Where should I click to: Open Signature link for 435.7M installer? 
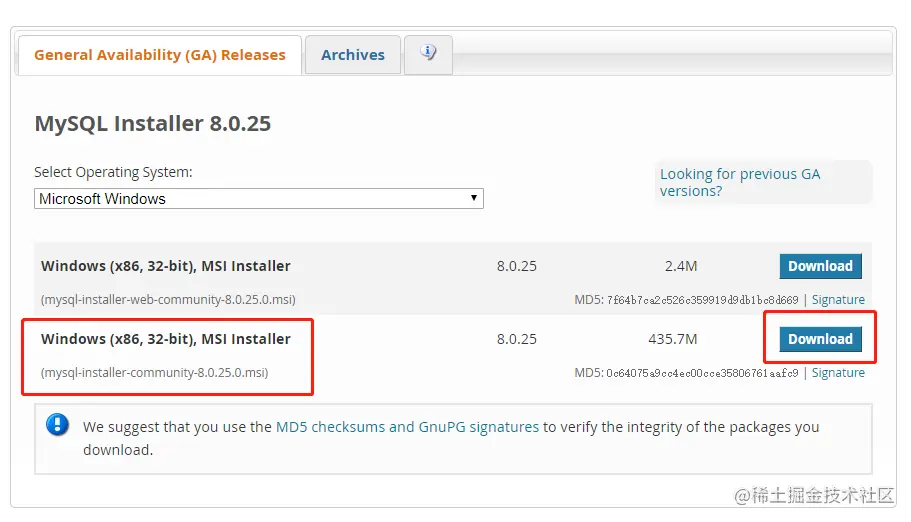[838, 373]
